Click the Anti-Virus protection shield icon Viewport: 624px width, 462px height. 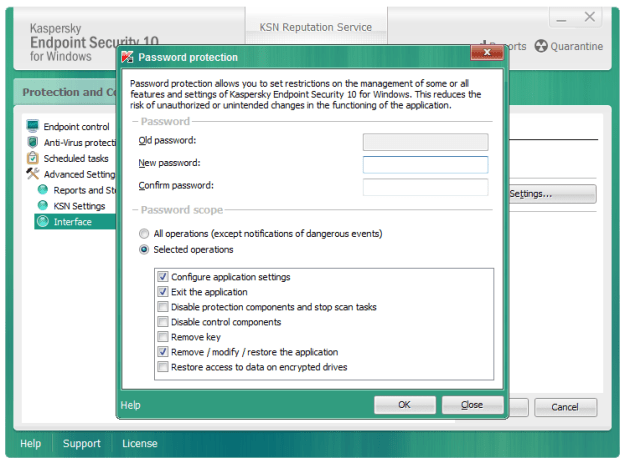33,143
